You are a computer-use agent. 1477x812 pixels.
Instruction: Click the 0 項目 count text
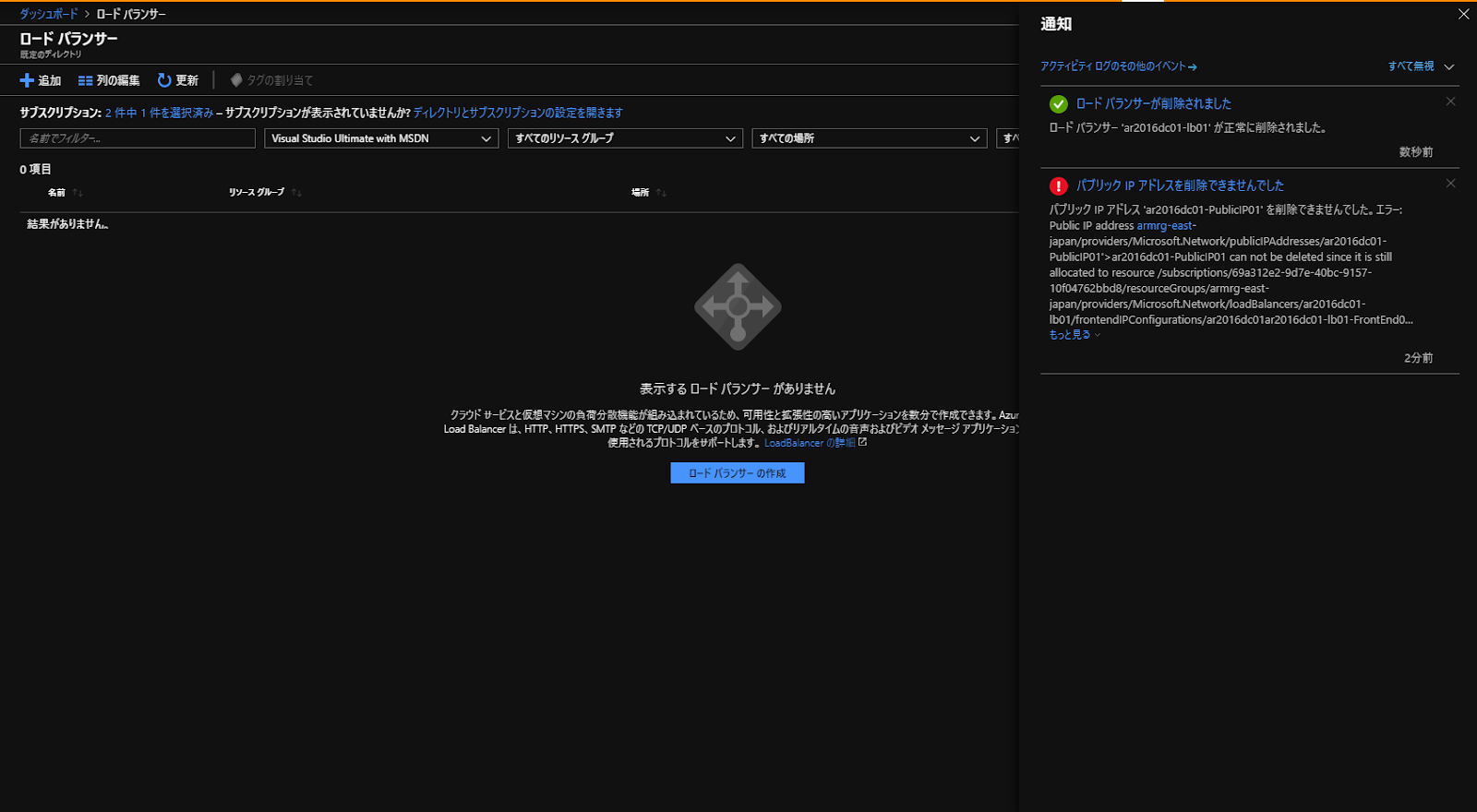pos(36,170)
